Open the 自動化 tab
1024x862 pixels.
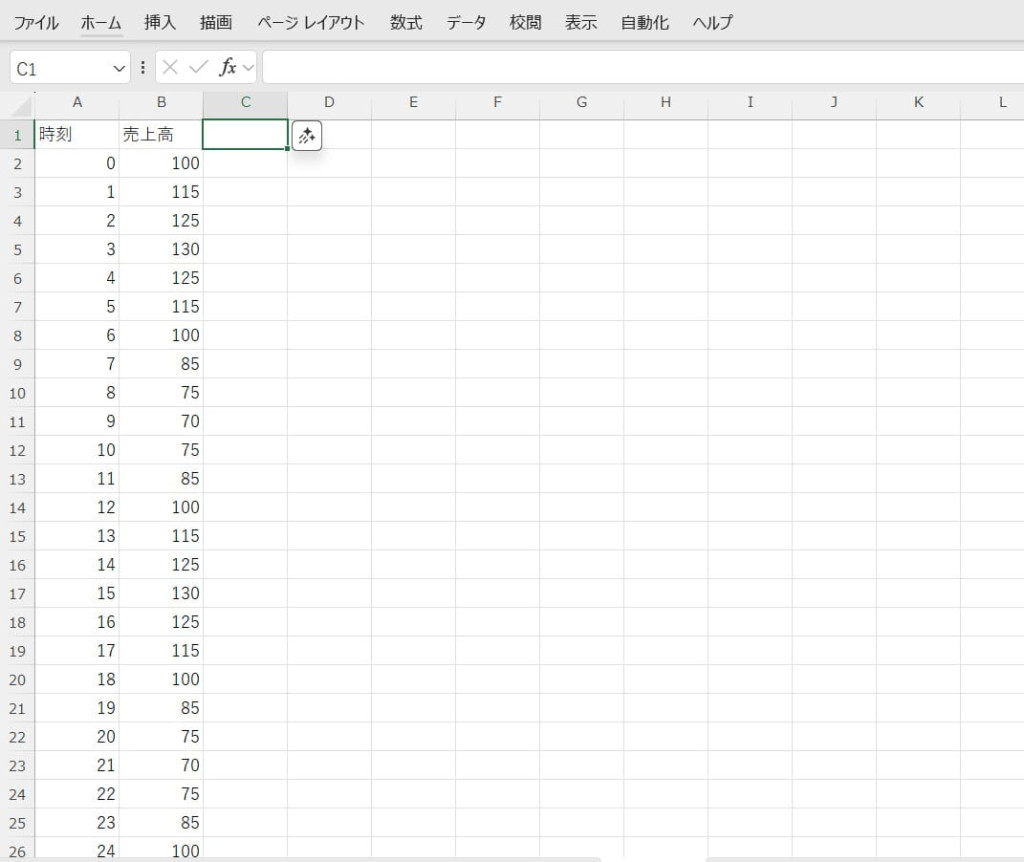point(644,22)
